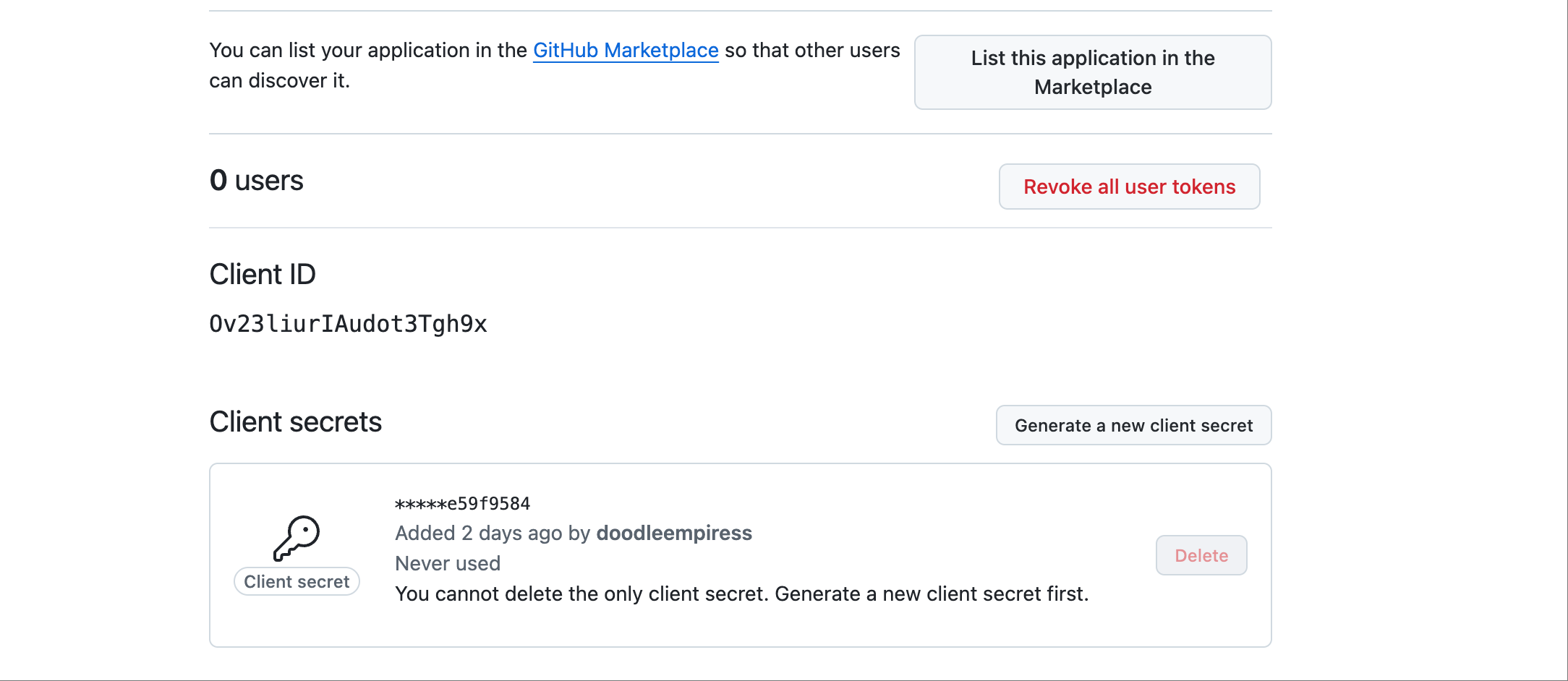Click the Client secrets heading
This screenshot has width=1568, height=681.
click(x=295, y=421)
